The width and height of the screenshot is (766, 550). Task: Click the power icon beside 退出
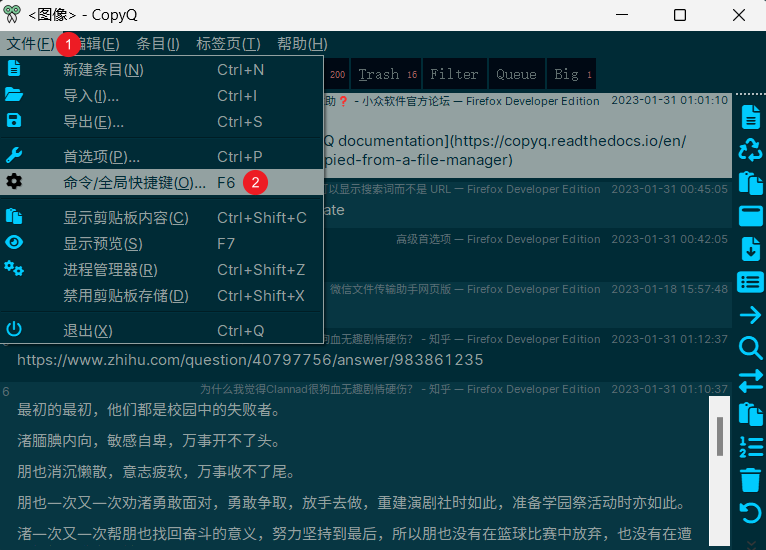point(14,329)
